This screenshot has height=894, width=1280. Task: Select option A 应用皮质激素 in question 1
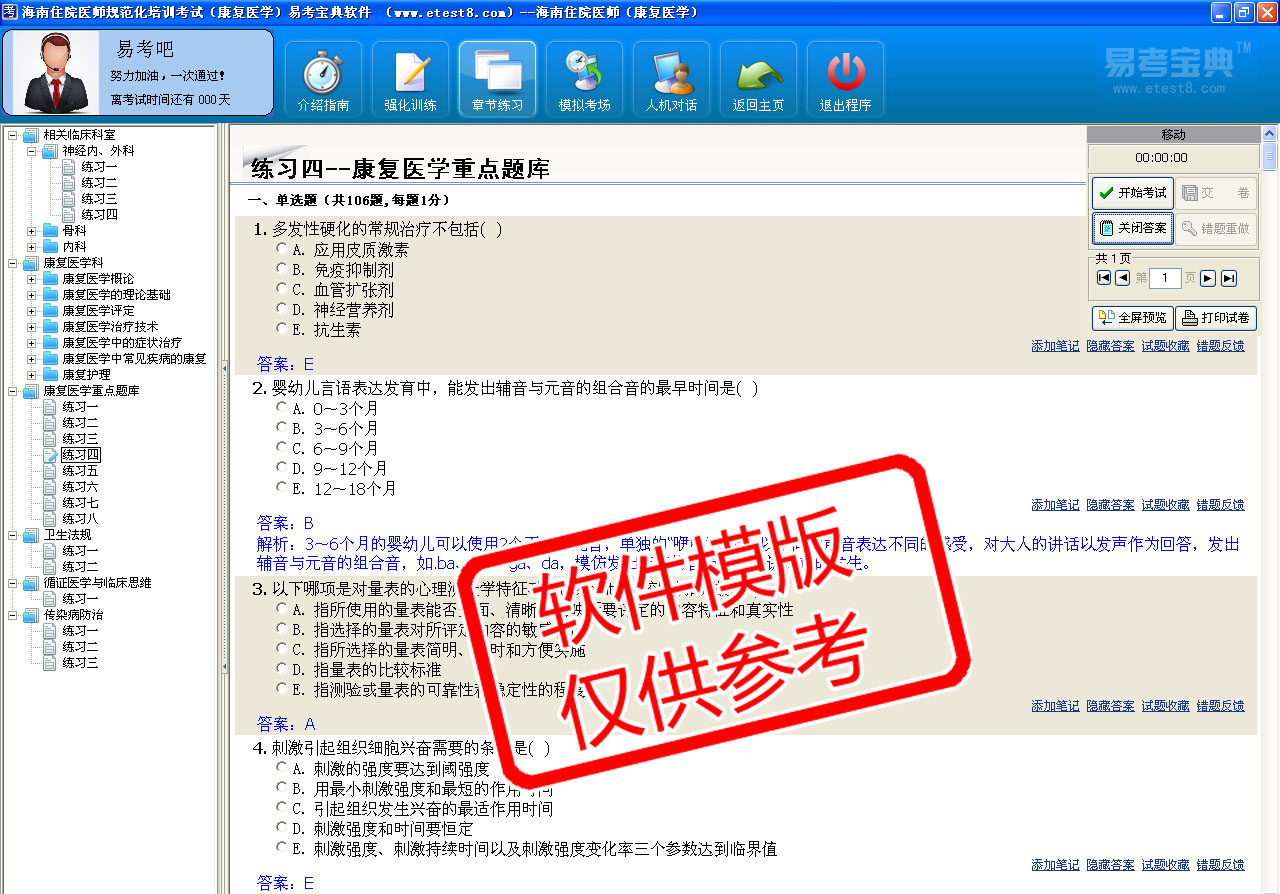[282, 249]
